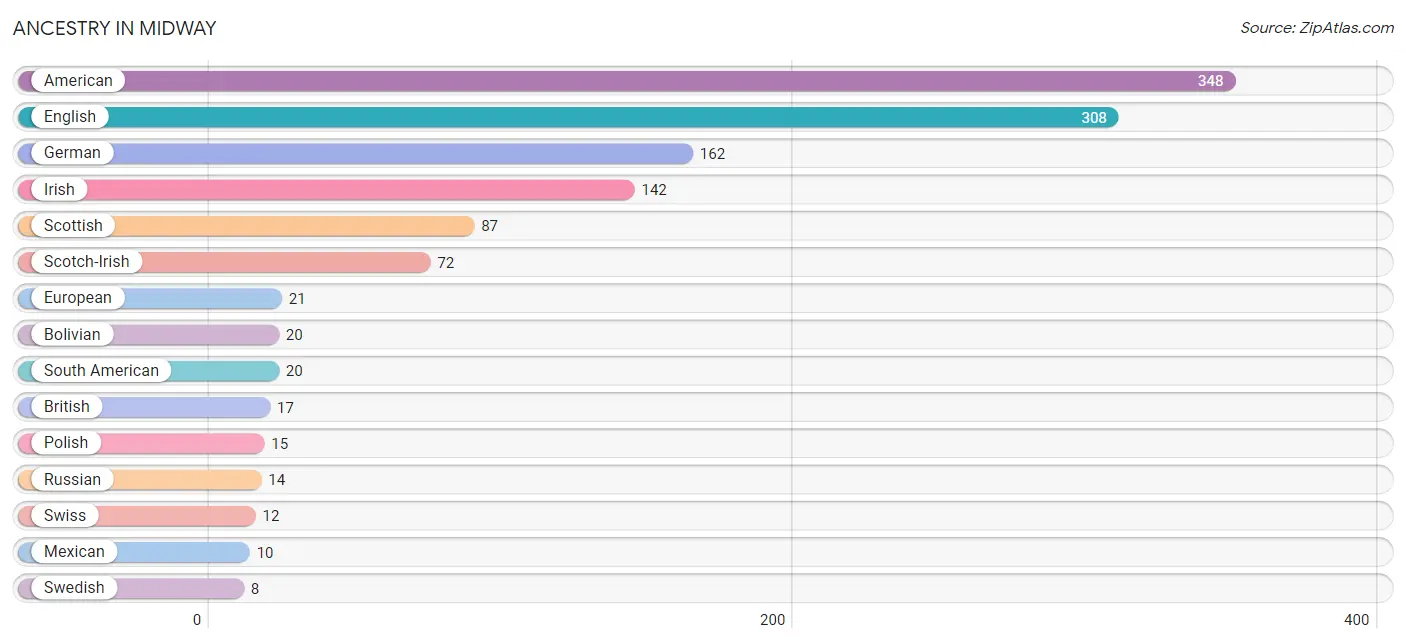Click the 'South American' label pill
This screenshot has width=1406, height=644.
(101, 370)
